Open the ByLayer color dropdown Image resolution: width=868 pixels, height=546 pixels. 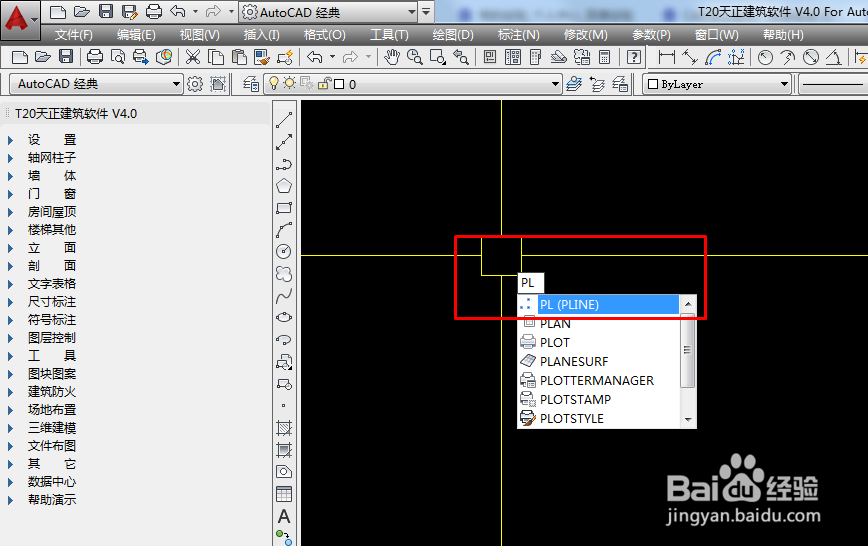click(x=717, y=84)
